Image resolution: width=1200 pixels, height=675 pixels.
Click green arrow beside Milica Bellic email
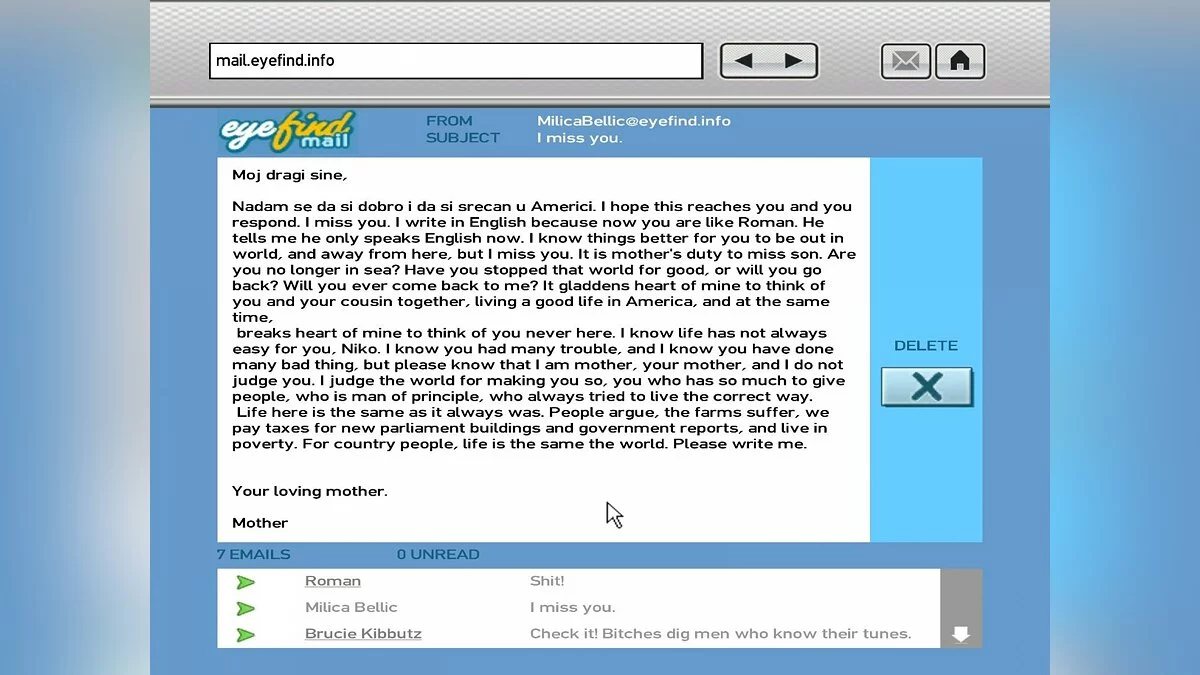coord(246,608)
